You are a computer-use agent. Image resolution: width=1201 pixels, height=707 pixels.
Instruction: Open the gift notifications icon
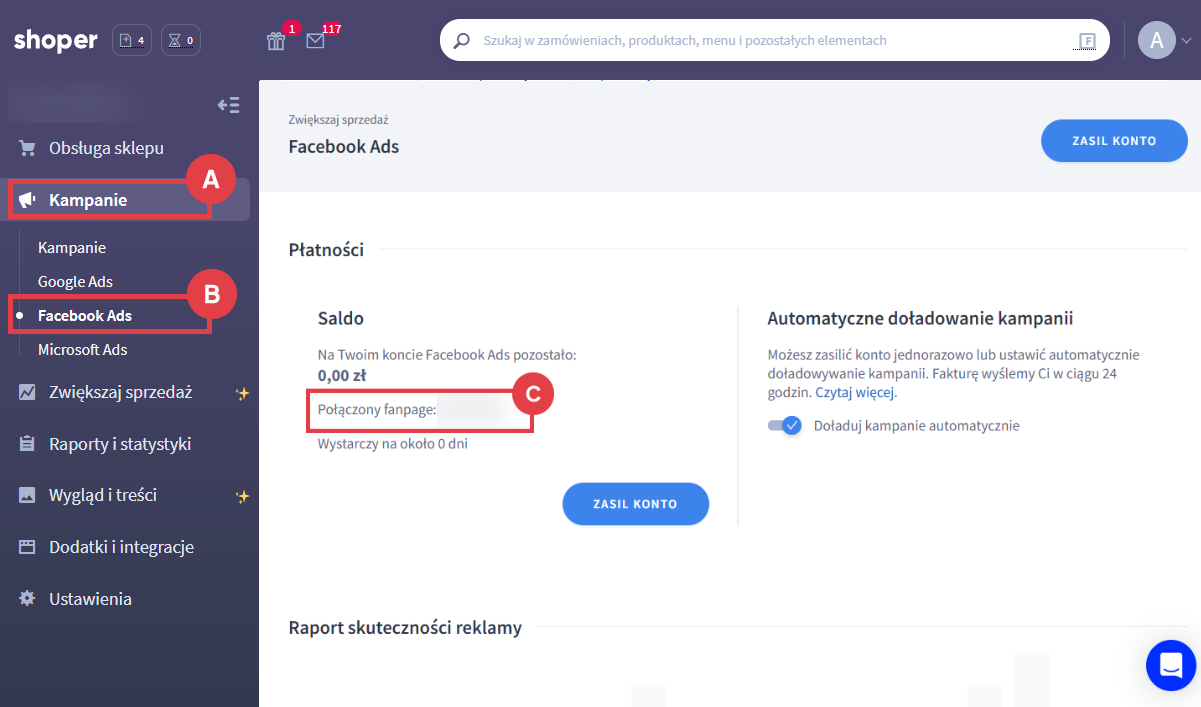276,40
